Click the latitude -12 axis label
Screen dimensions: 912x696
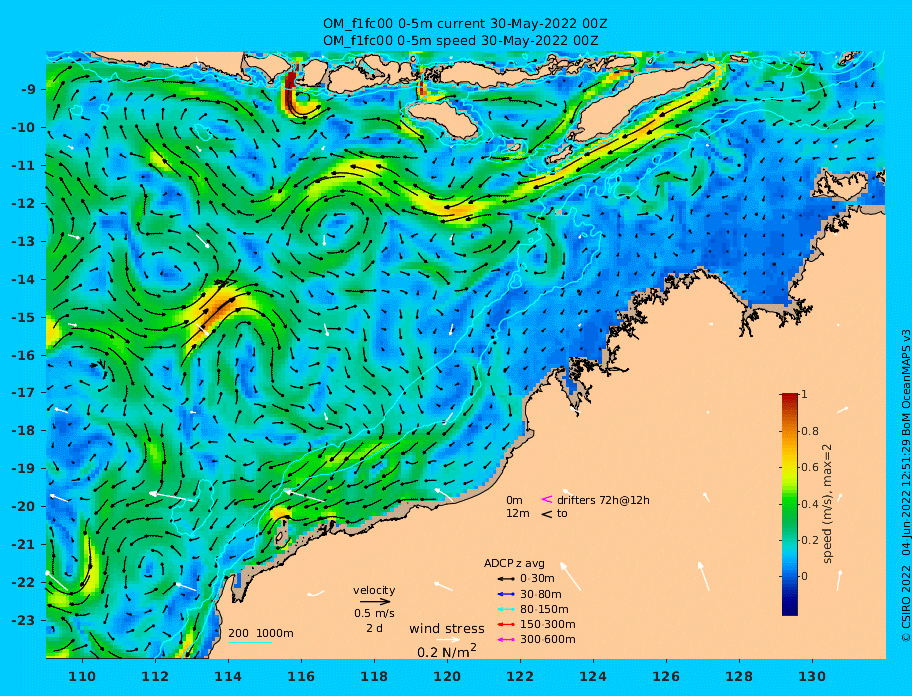[24, 204]
